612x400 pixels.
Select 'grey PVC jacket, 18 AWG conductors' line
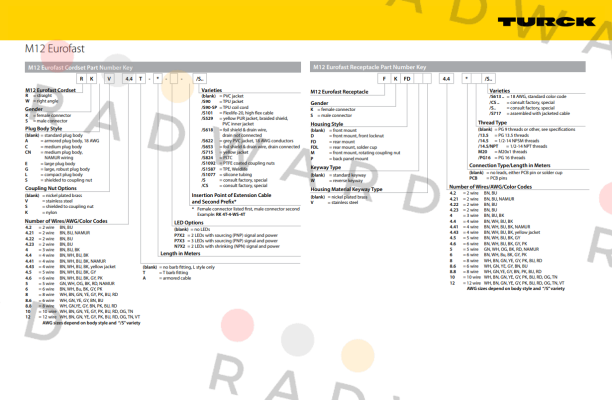pos(247,141)
